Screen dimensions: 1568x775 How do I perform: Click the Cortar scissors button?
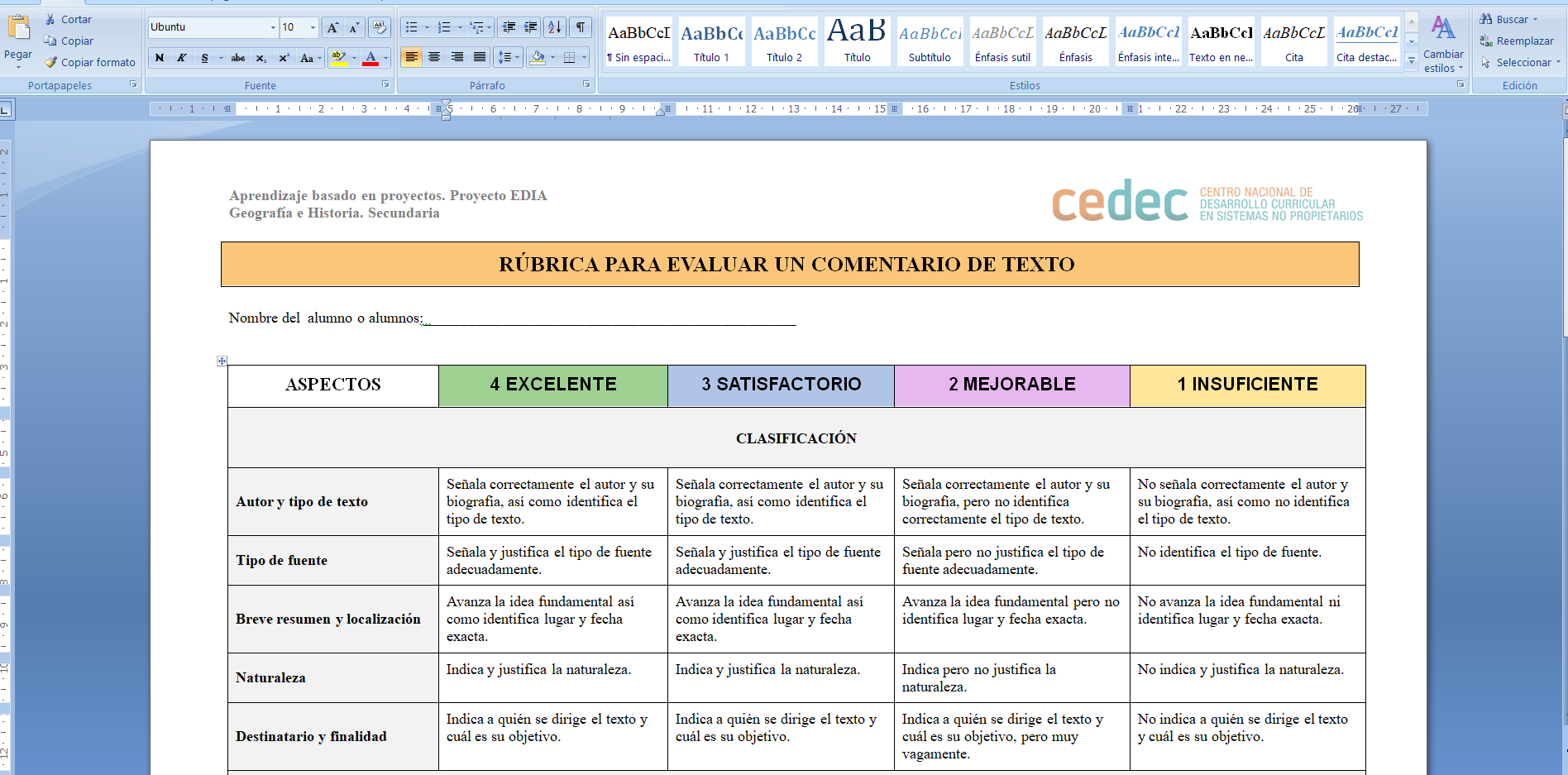[69, 19]
